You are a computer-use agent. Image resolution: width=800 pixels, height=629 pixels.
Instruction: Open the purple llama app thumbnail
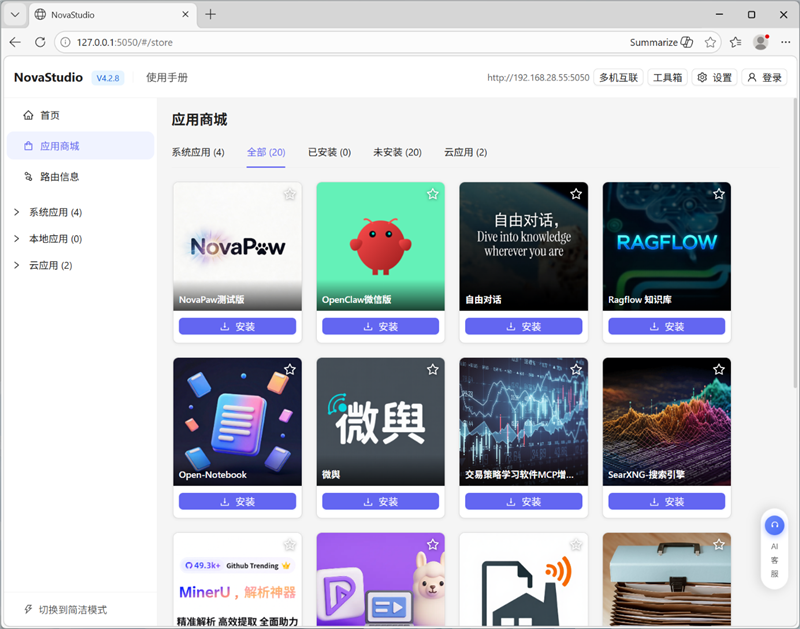pos(381,580)
